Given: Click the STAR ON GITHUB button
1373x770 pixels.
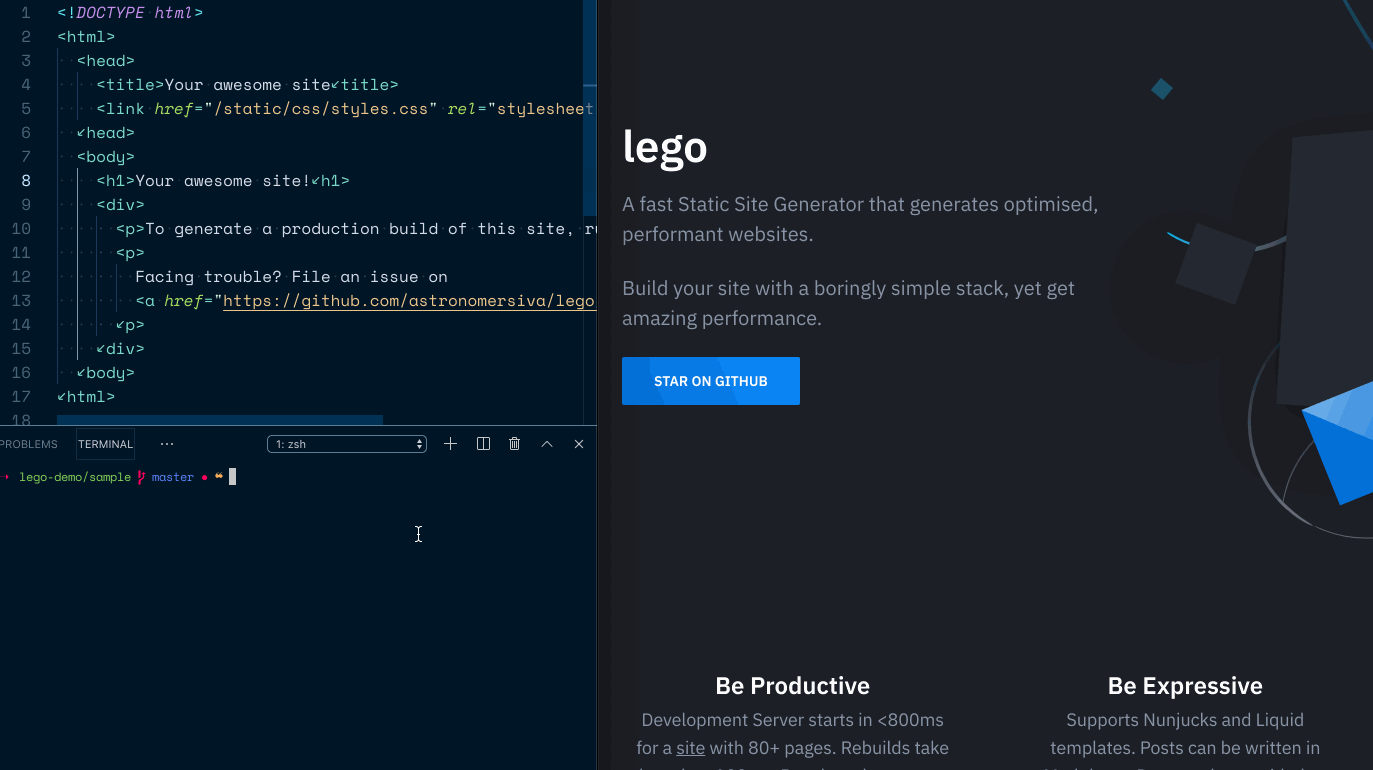Looking at the screenshot, I should point(711,381).
